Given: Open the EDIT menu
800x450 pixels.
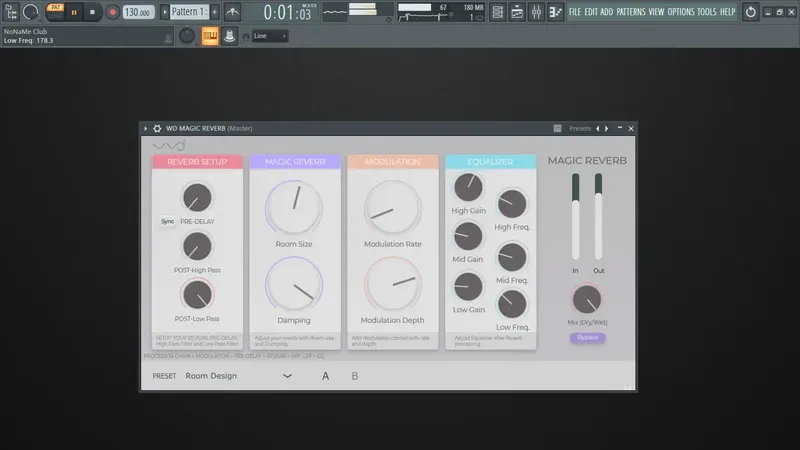Looking at the screenshot, I should click(591, 12).
